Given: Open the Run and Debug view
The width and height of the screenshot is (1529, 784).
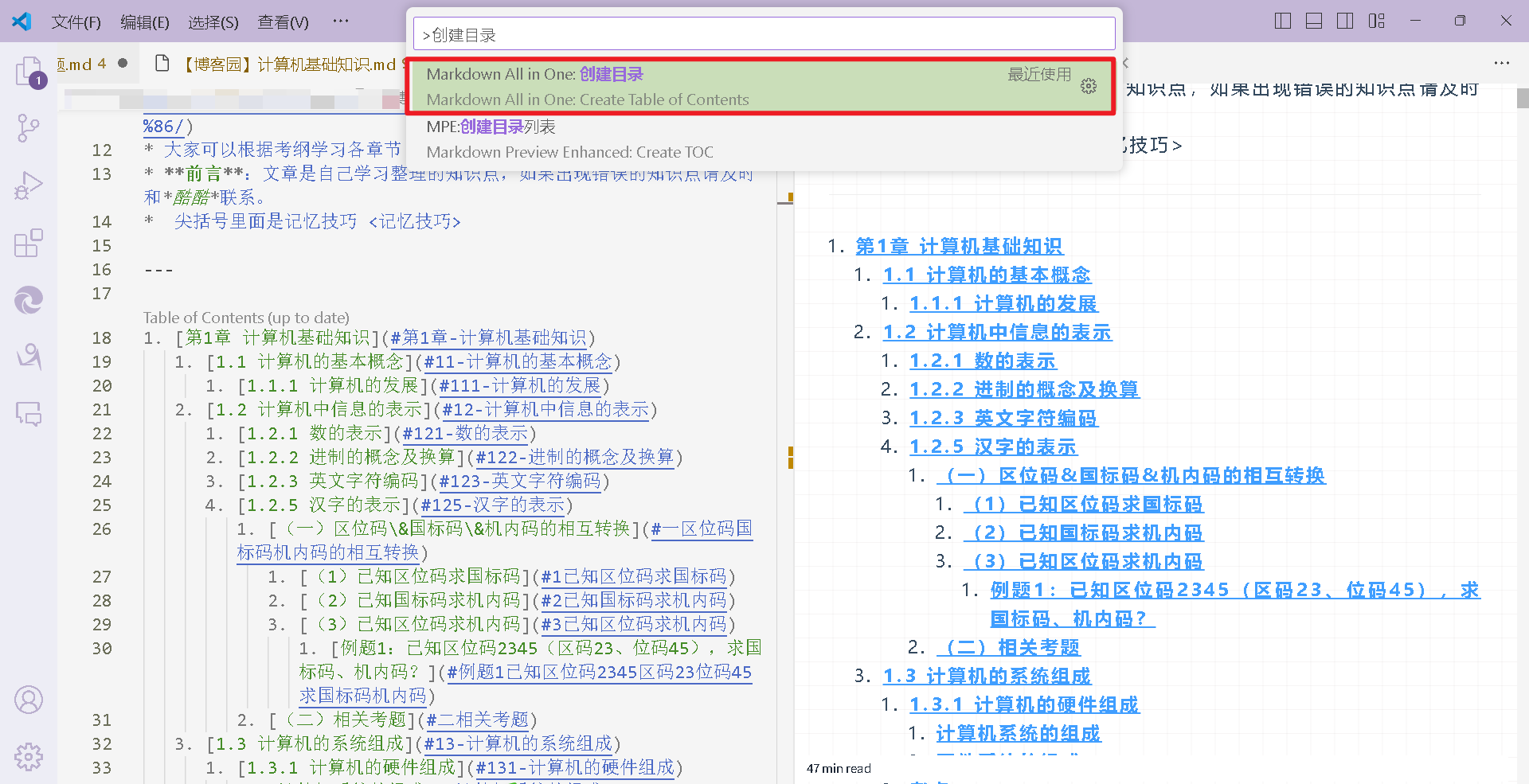Looking at the screenshot, I should [x=29, y=185].
